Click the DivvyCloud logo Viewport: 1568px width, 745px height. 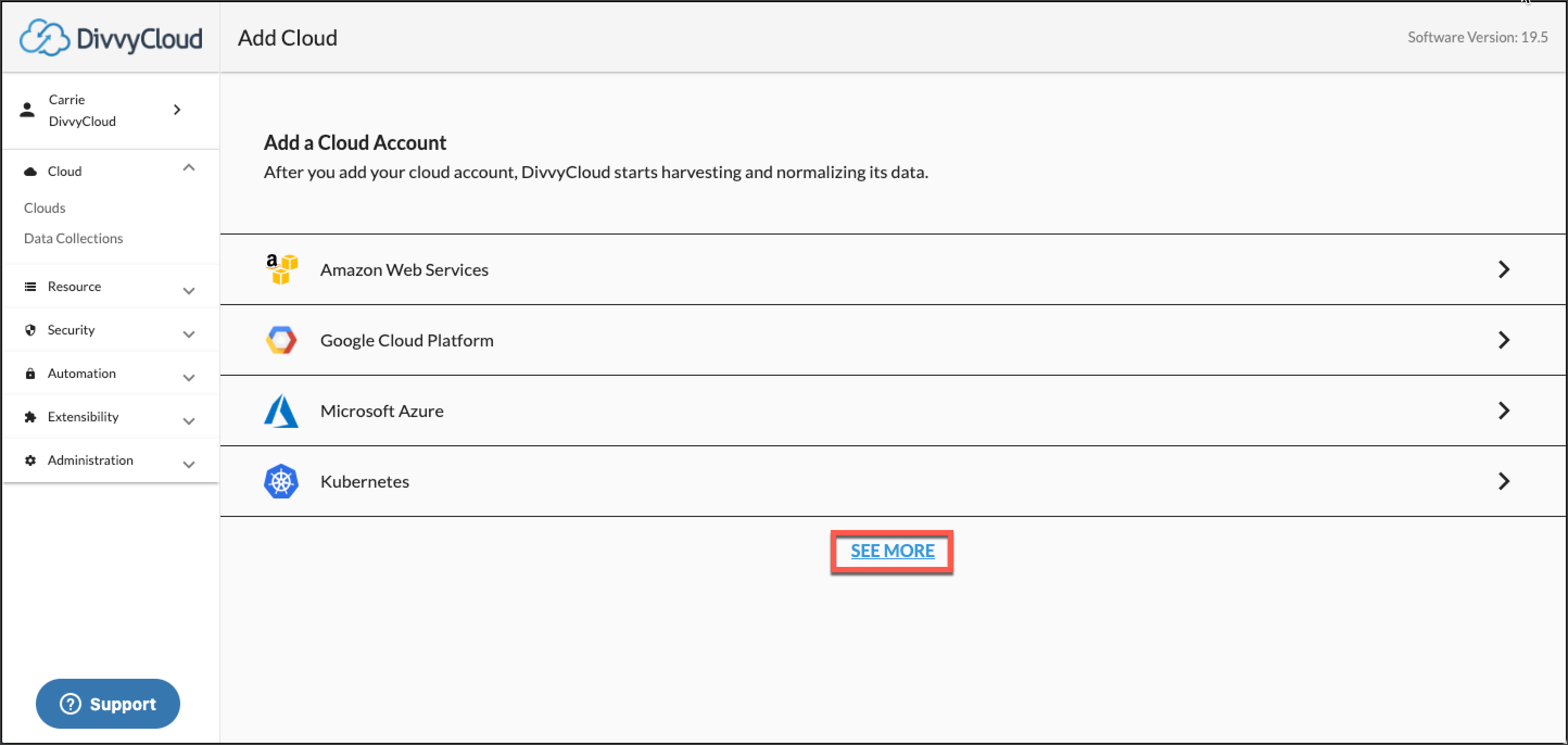[111, 37]
